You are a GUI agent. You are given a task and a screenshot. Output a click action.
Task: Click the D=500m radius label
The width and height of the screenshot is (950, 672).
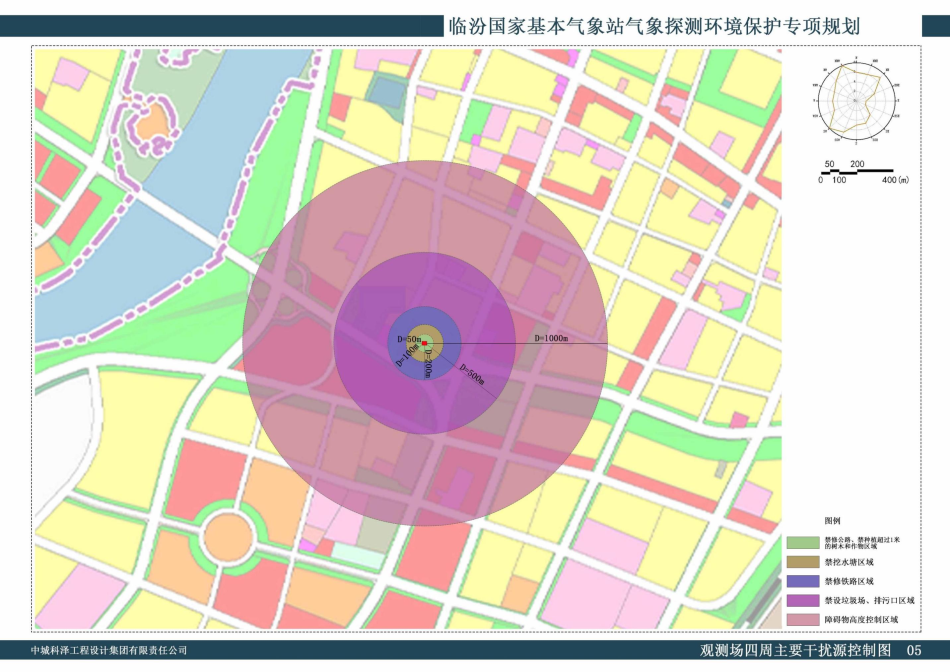click(472, 375)
